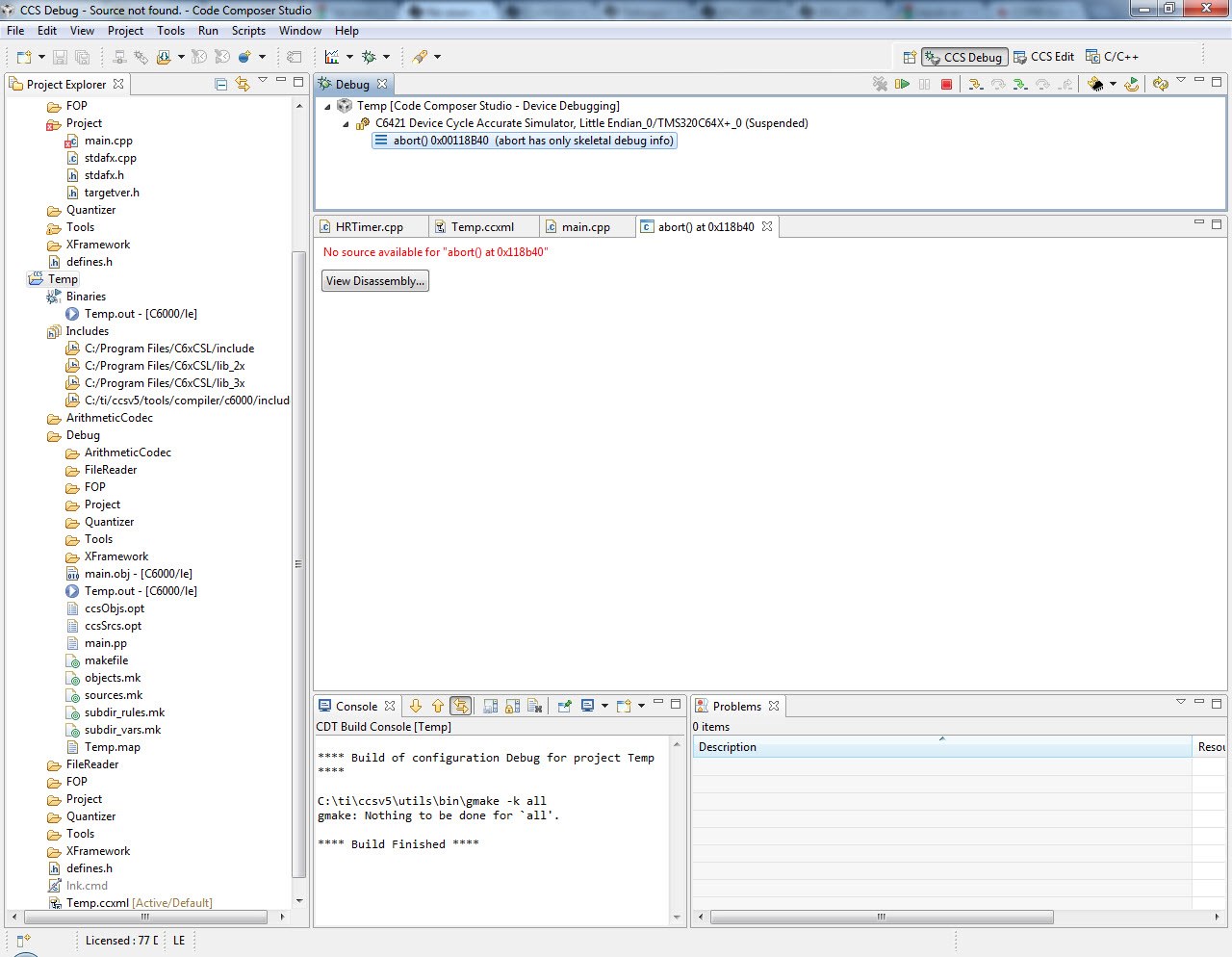Open Problems view menu triangle
The height and width of the screenshot is (957, 1232).
click(x=1181, y=702)
